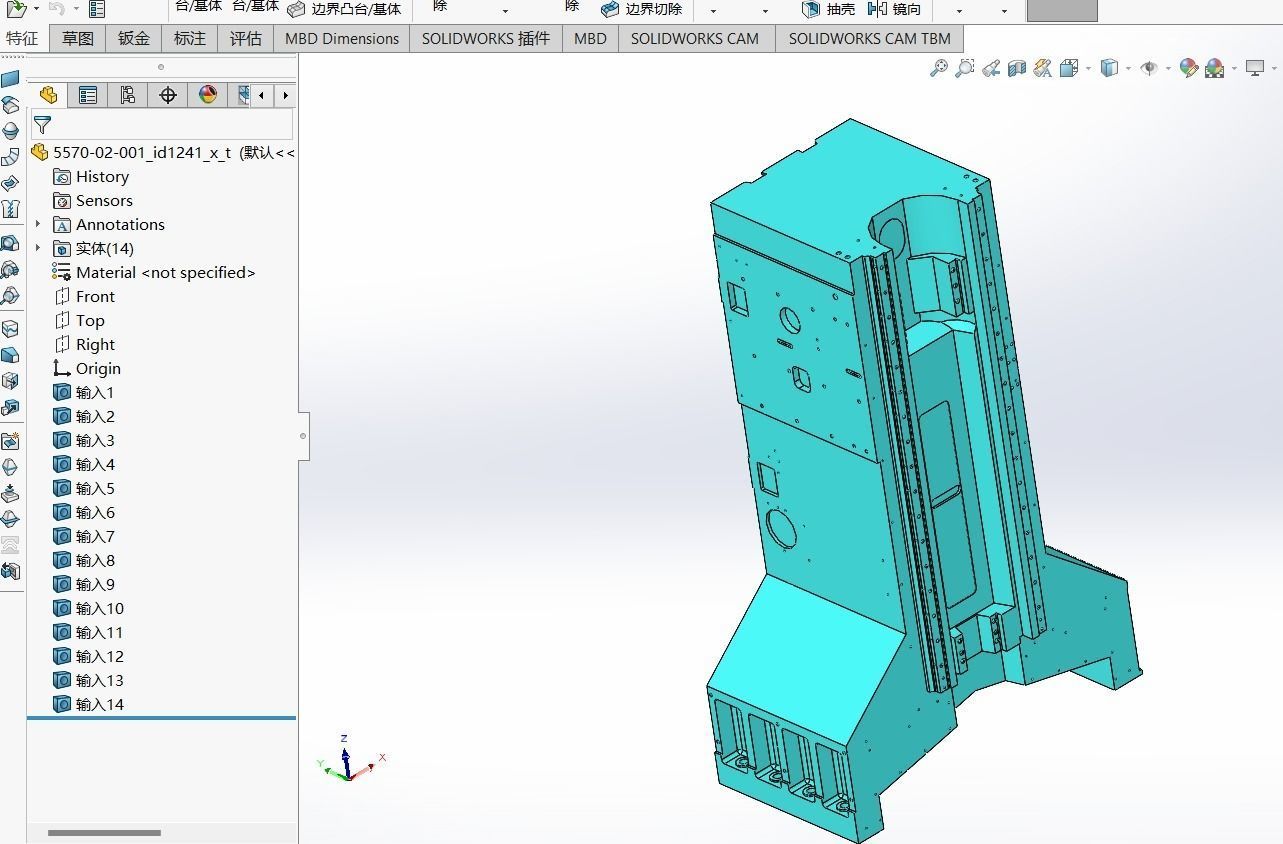This screenshot has height=844, width=1283.
Task: Click the filter funnel icon in tree
Action: pos(43,125)
